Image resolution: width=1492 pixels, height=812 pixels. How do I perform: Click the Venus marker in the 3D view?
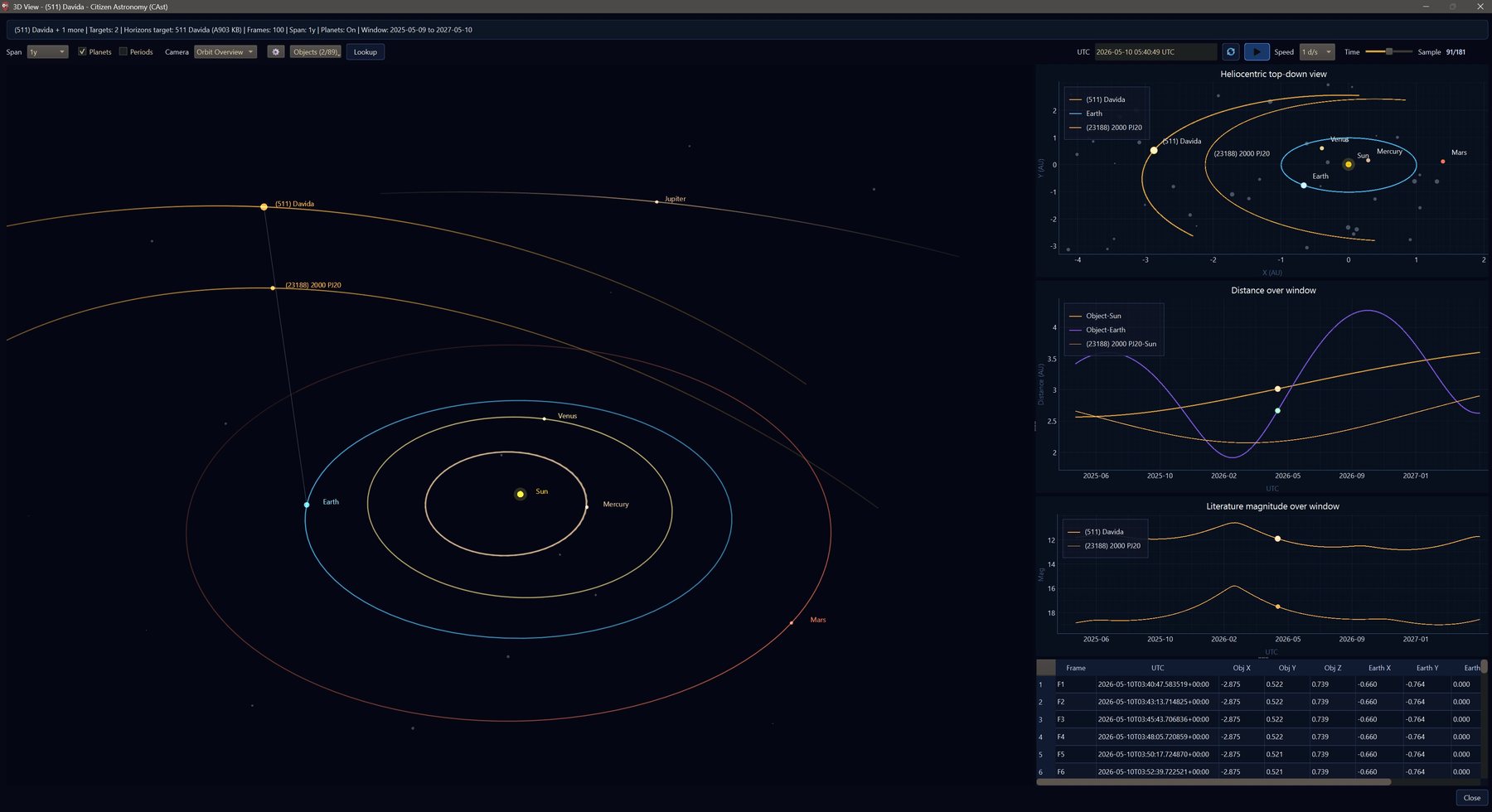(545, 419)
